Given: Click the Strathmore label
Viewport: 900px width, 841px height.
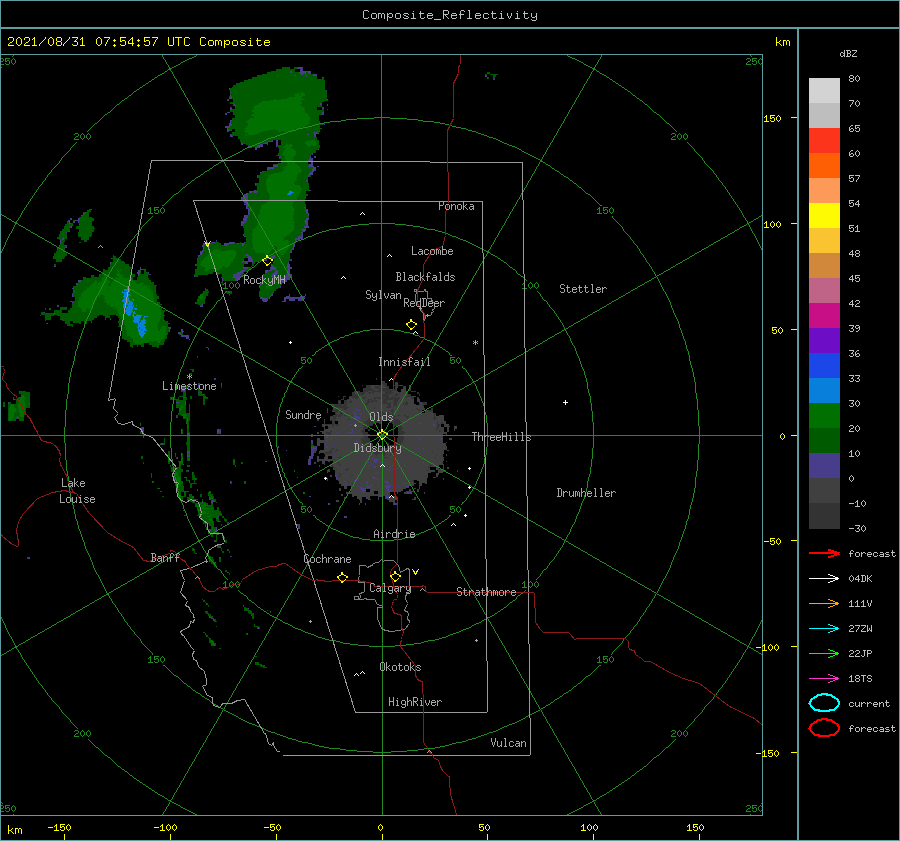Looking at the screenshot, I should [x=486, y=592].
